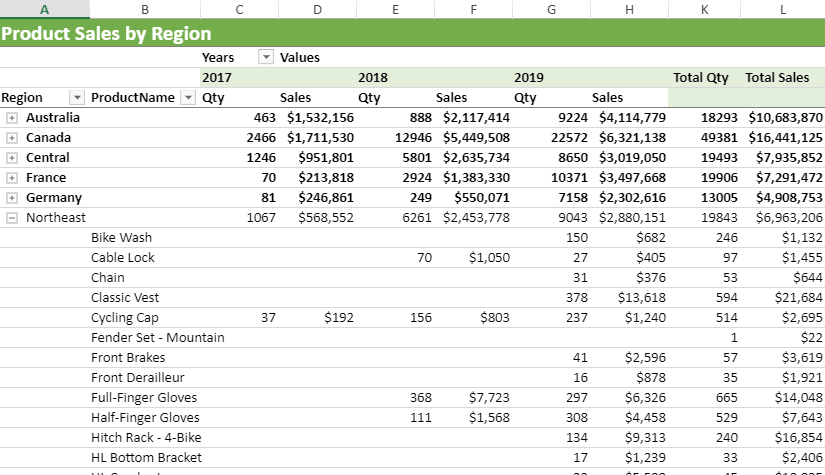825x475 pixels.
Task: Select column A header
Action: click(45, 9)
